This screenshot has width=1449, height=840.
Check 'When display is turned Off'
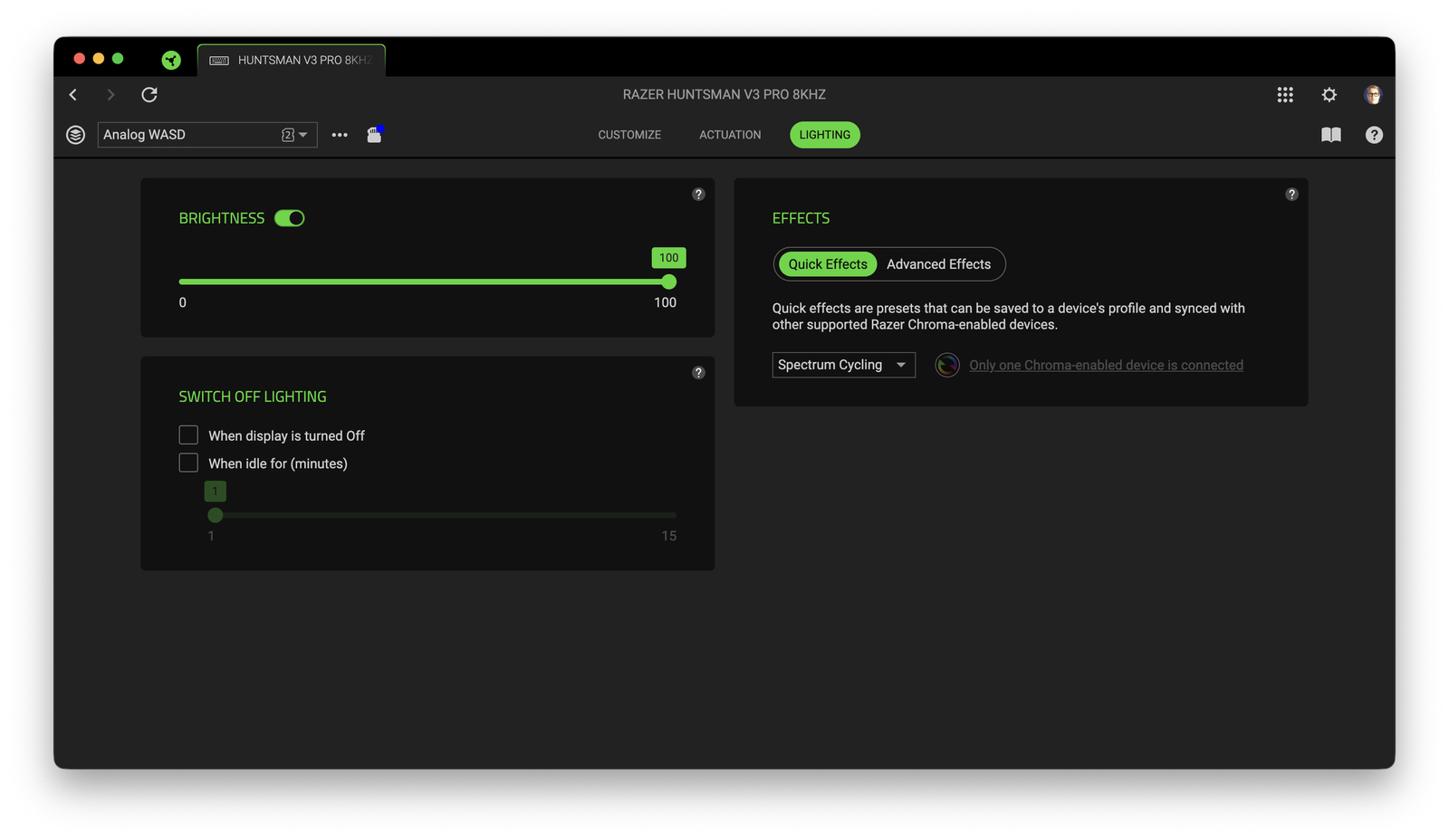(188, 435)
